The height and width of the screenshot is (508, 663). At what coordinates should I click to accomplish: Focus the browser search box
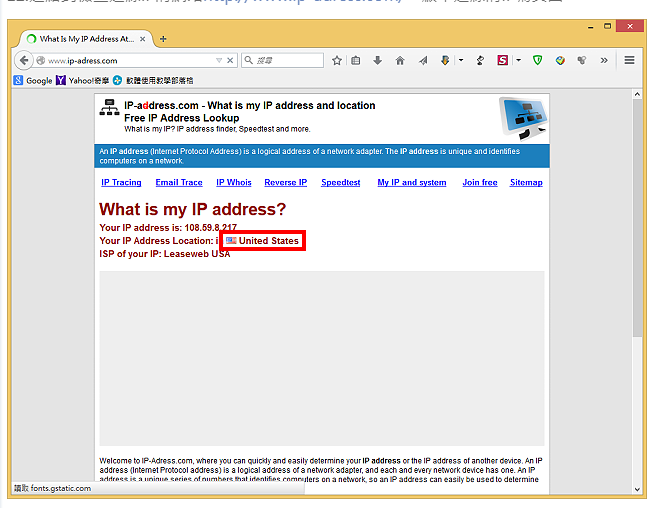pyautogui.click(x=282, y=60)
